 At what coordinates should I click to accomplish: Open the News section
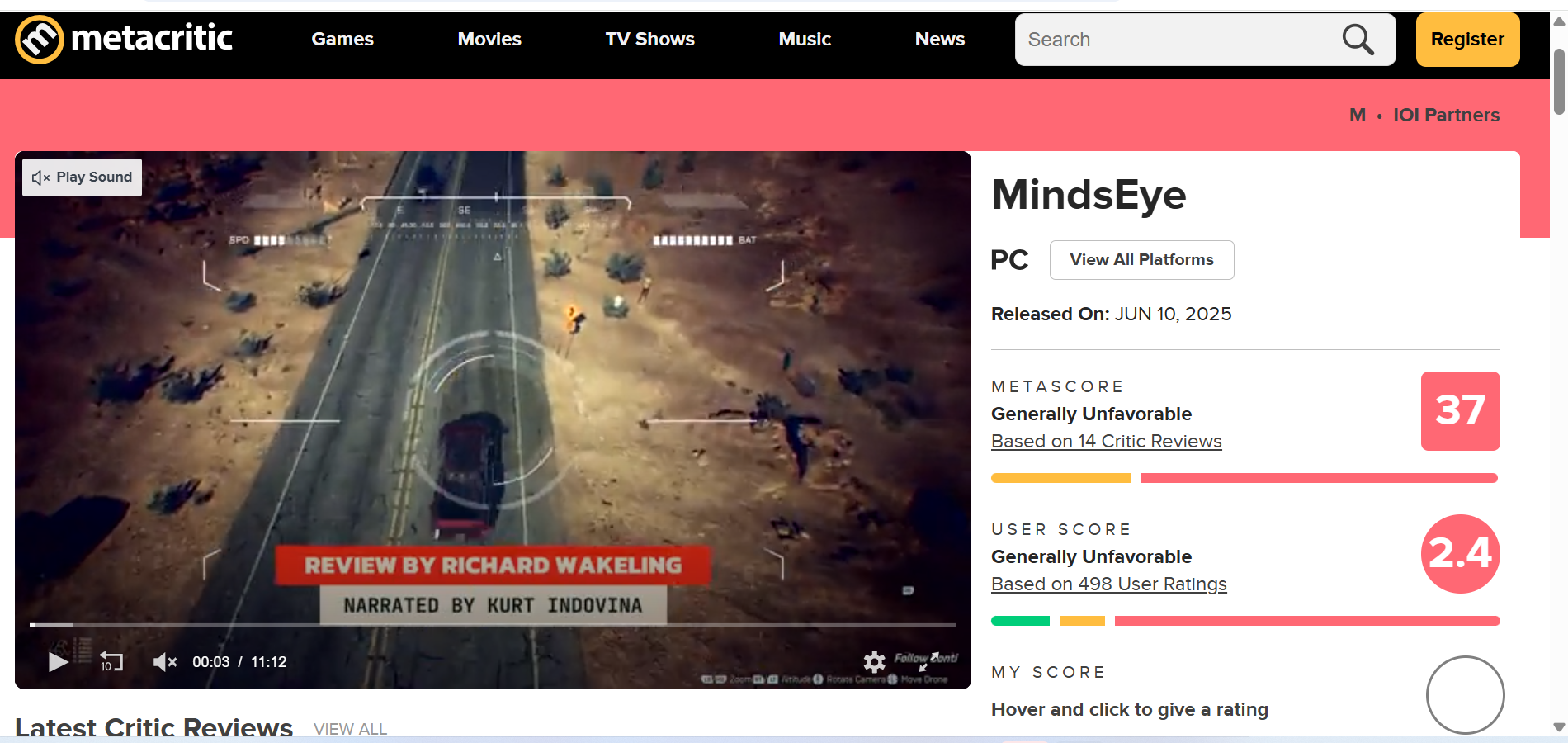click(x=939, y=40)
